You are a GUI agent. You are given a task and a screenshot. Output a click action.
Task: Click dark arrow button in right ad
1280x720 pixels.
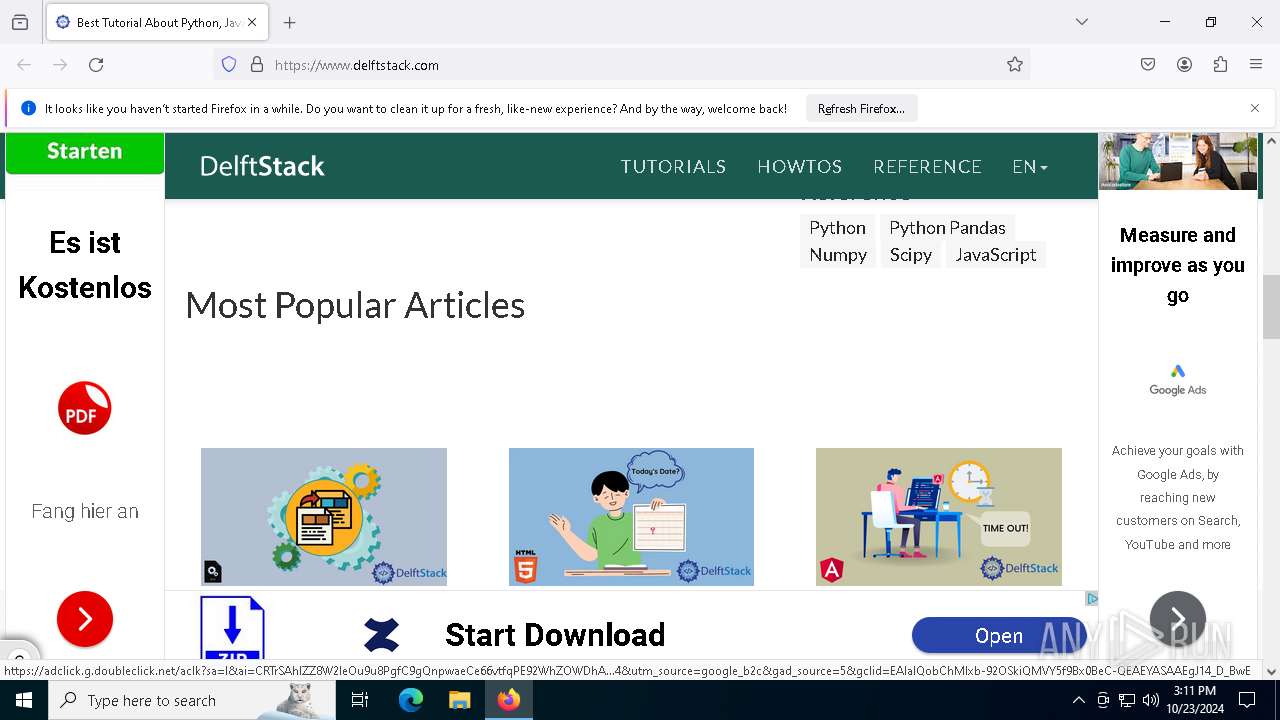[x=1178, y=619]
